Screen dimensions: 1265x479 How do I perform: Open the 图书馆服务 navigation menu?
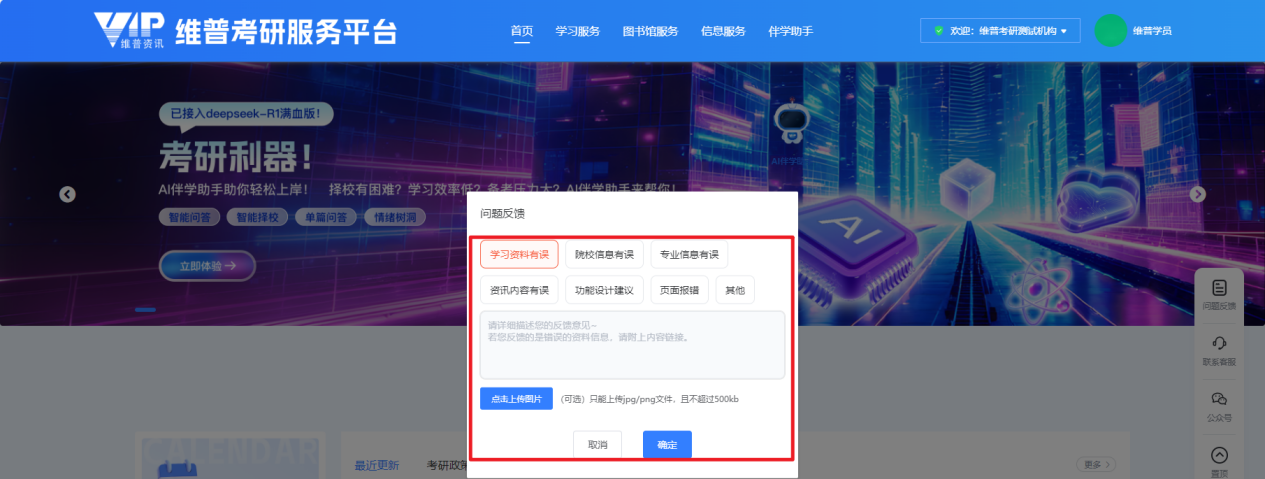click(x=650, y=31)
